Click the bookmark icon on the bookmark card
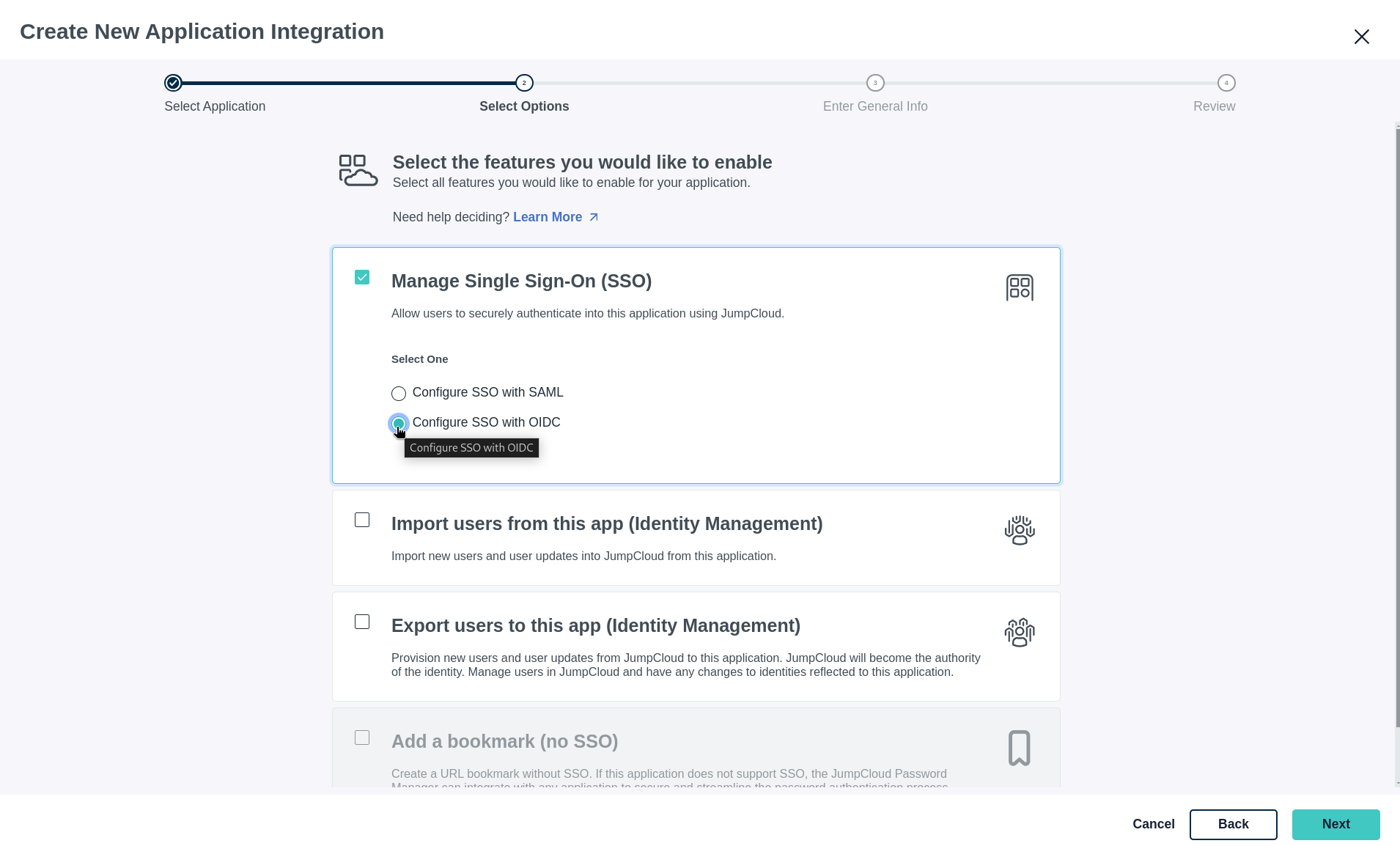This screenshot has height=846, width=1400. coord(1020,748)
